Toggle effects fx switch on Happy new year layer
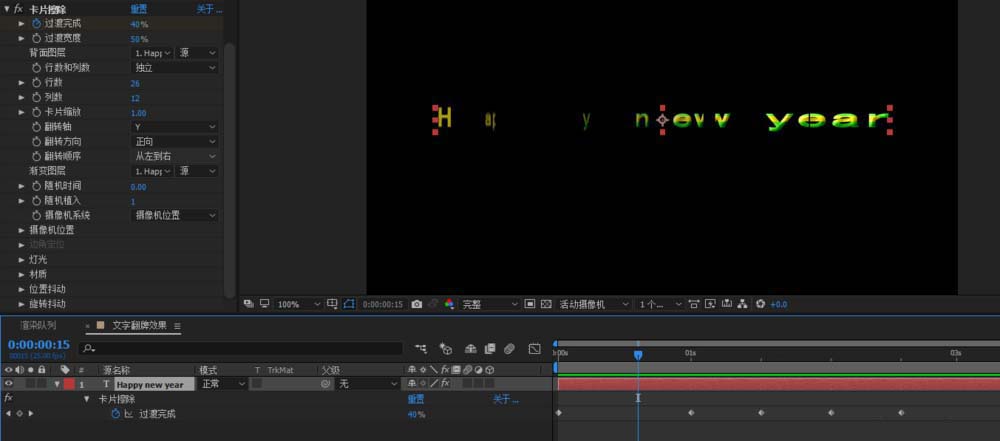The image size is (1000, 441). [x=445, y=384]
